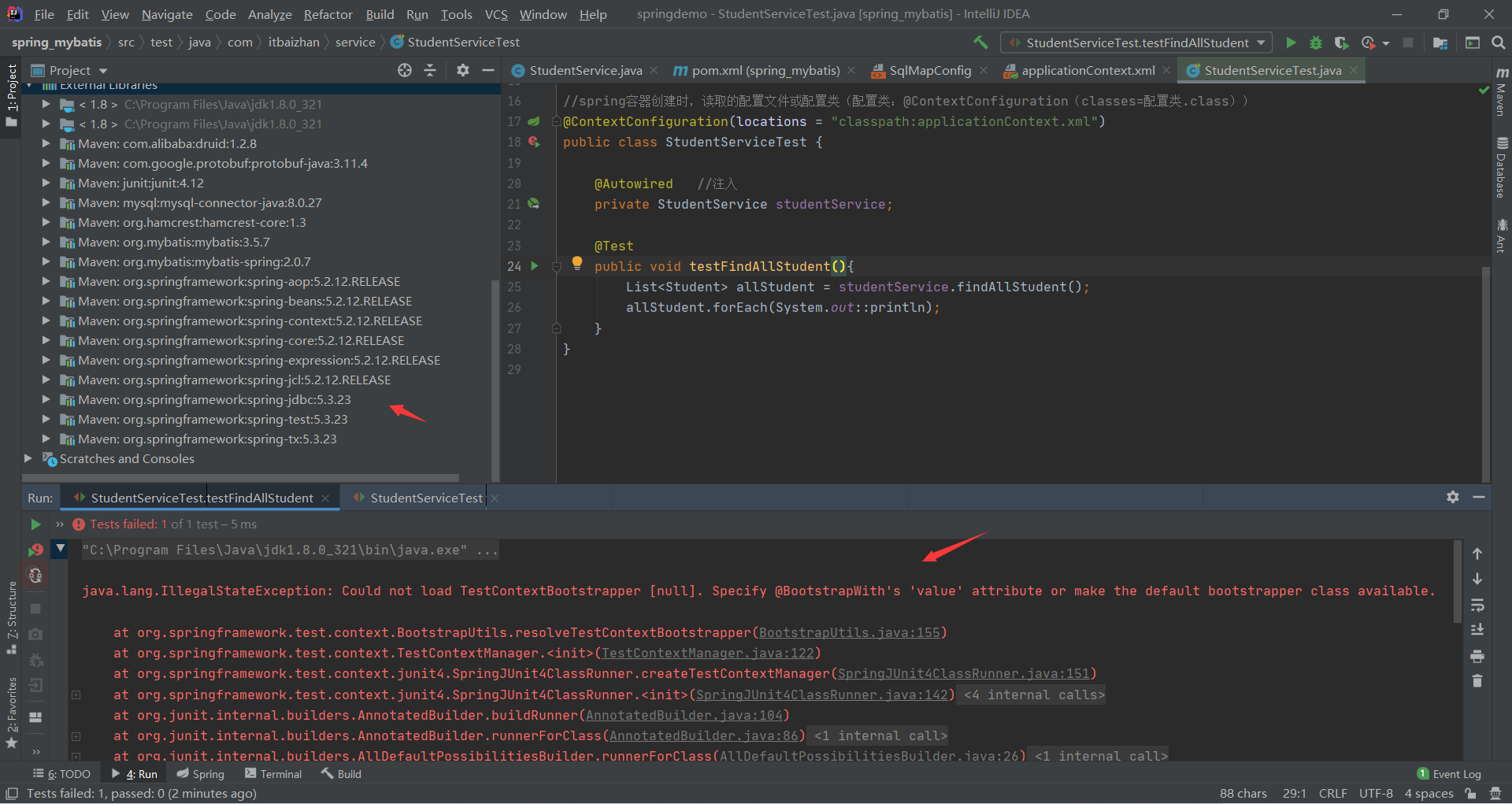The width and height of the screenshot is (1512, 804).
Task: Build the project with the hammer icon
Action: (x=980, y=43)
